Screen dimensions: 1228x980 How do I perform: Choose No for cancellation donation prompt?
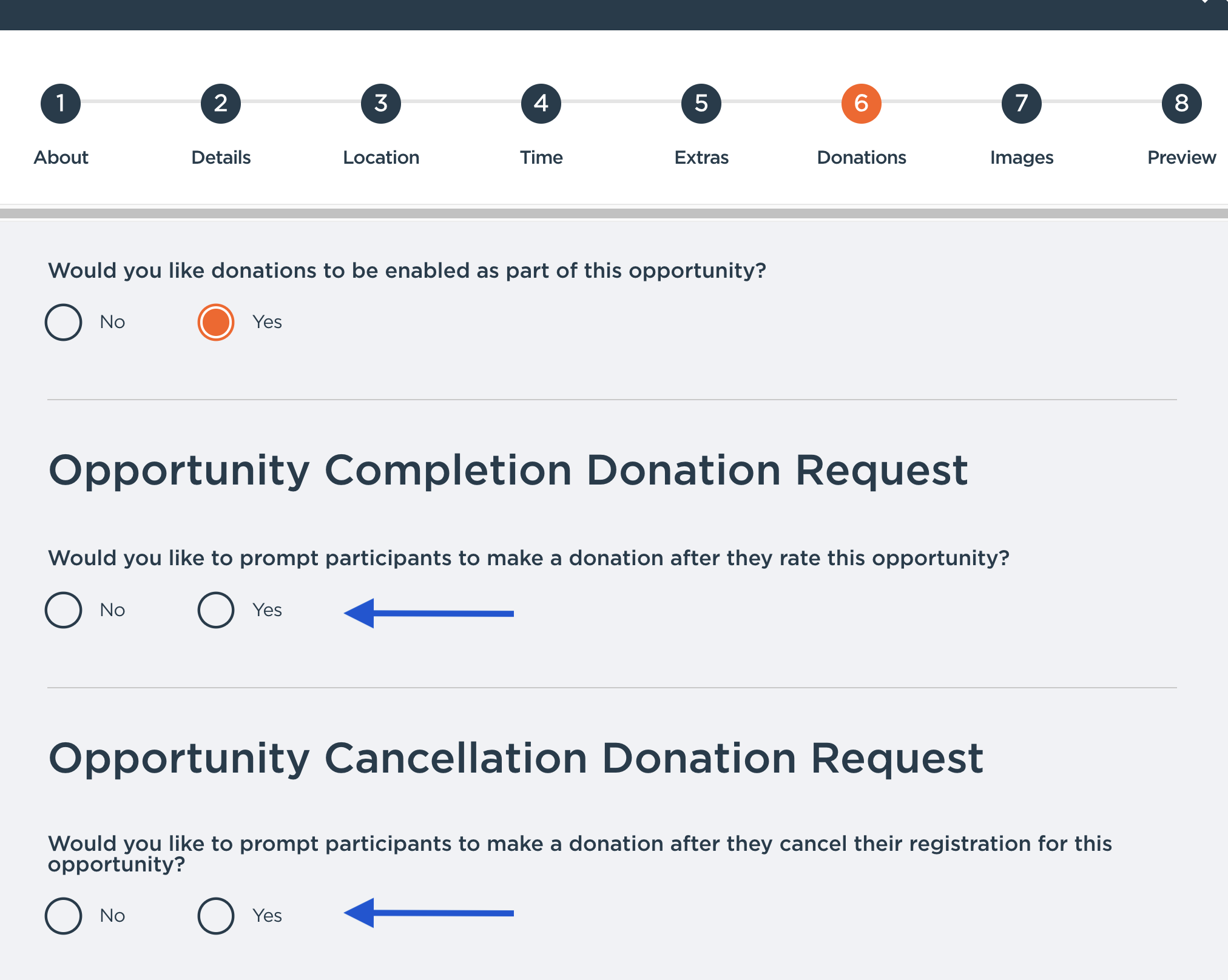coord(64,916)
